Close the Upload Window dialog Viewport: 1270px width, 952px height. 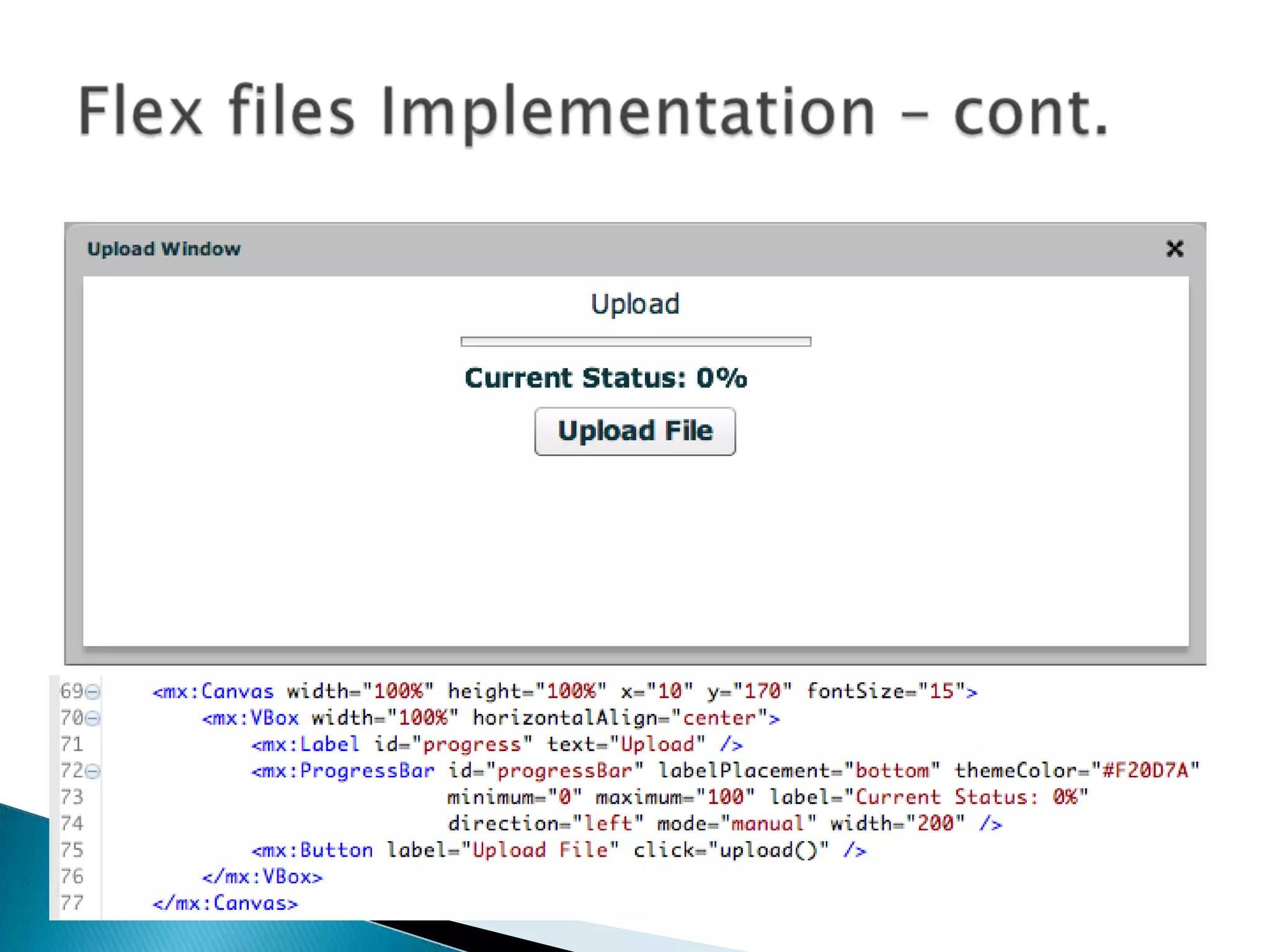point(1175,249)
